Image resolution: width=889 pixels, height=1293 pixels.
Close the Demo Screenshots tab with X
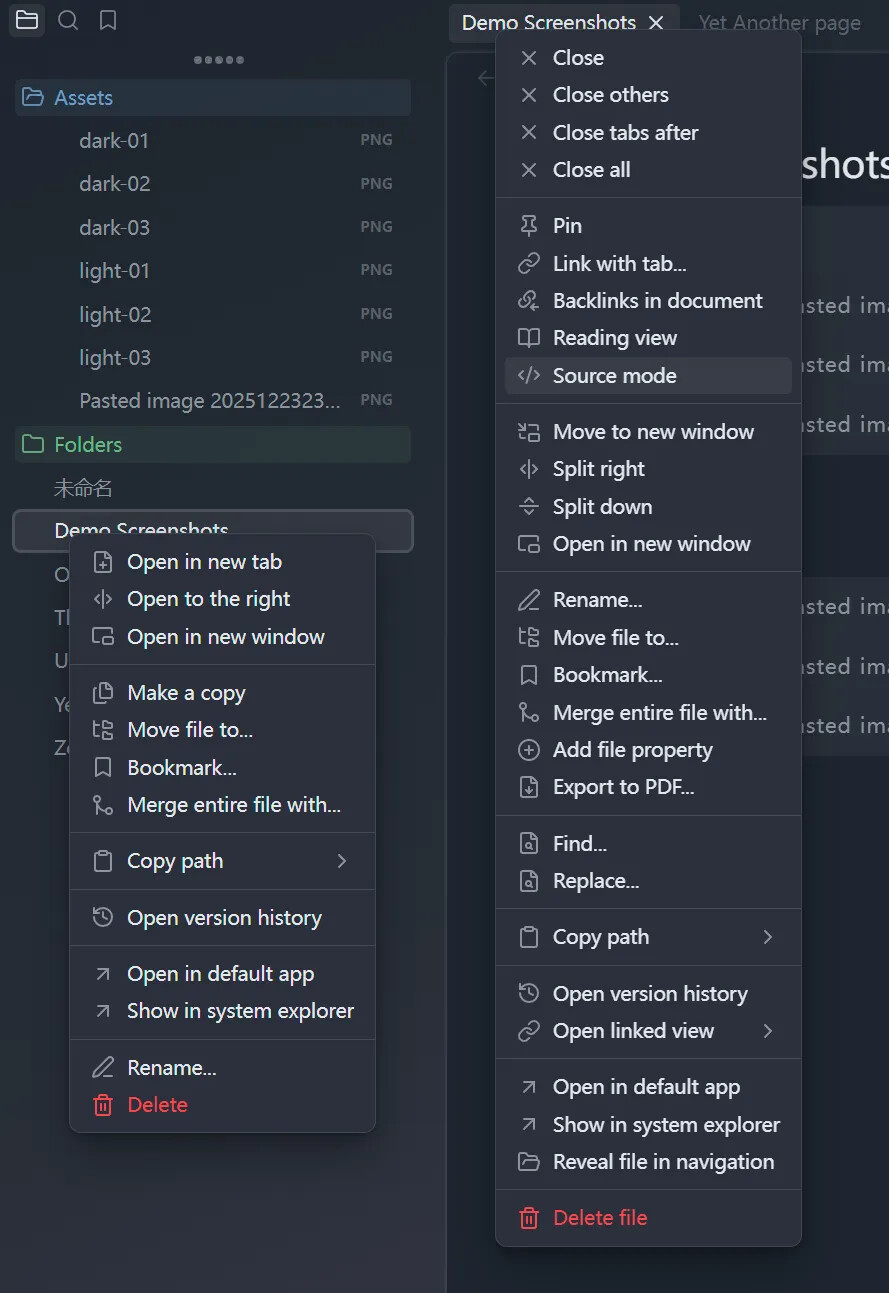(x=656, y=22)
